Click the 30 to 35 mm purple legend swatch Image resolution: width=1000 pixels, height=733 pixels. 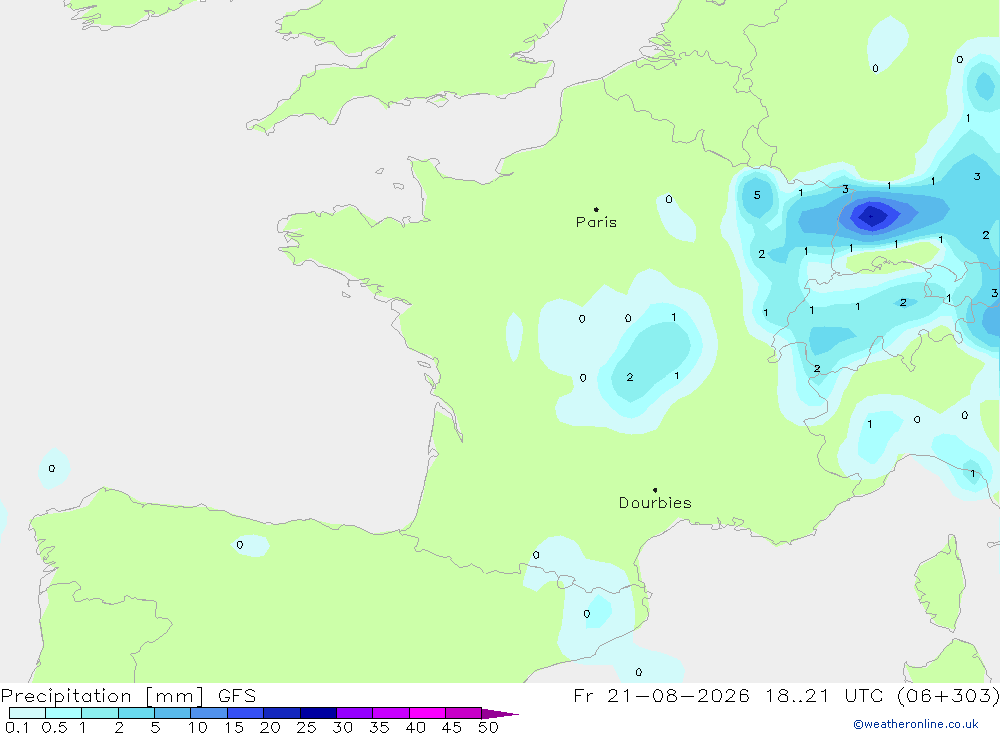[354, 713]
